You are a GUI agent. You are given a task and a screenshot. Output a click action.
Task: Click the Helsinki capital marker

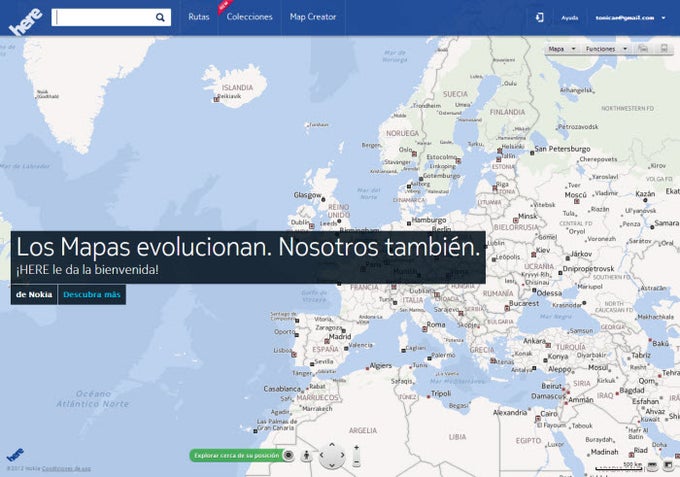coord(500,151)
